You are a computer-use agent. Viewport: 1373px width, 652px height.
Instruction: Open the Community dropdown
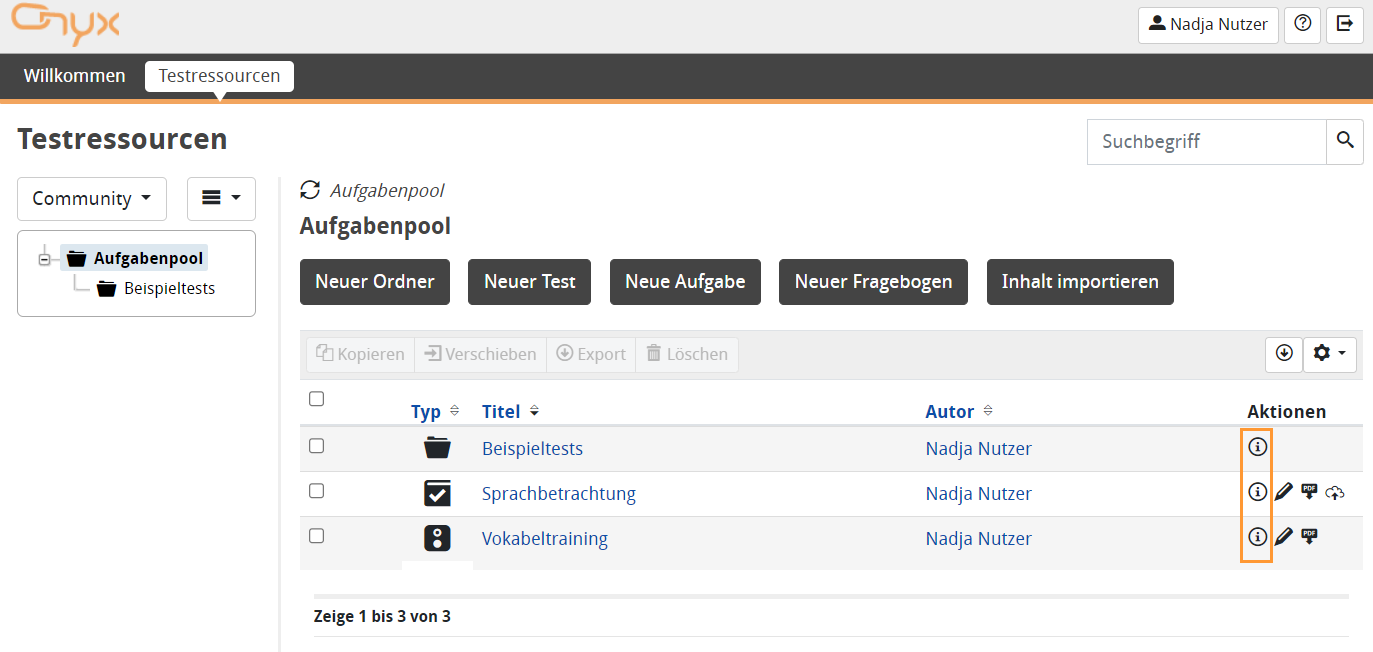(x=92, y=199)
